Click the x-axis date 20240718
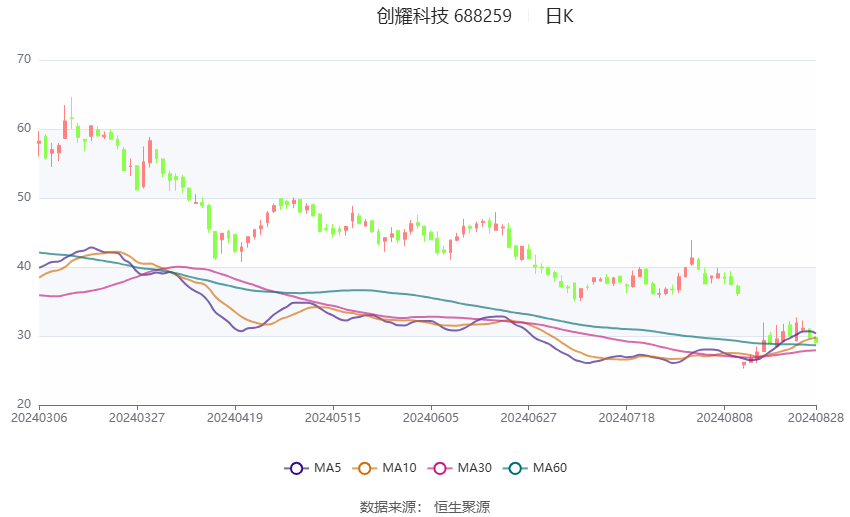Image resolution: width=850 pixels, height=517 pixels. click(627, 418)
